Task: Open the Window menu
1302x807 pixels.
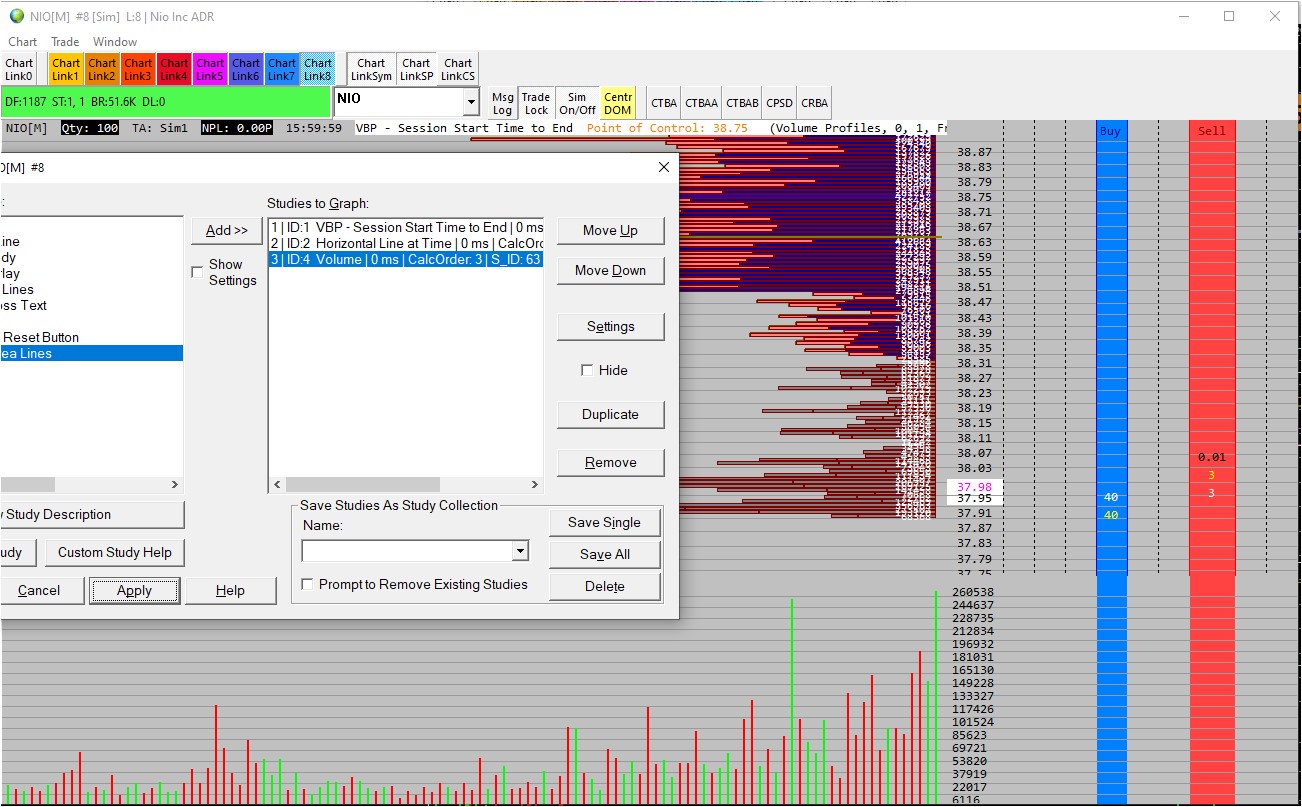Action: point(115,42)
